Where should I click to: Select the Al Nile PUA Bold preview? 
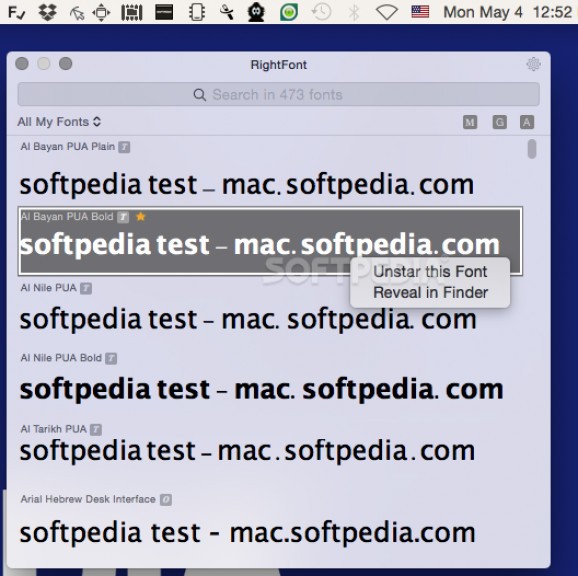tap(262, 389)
